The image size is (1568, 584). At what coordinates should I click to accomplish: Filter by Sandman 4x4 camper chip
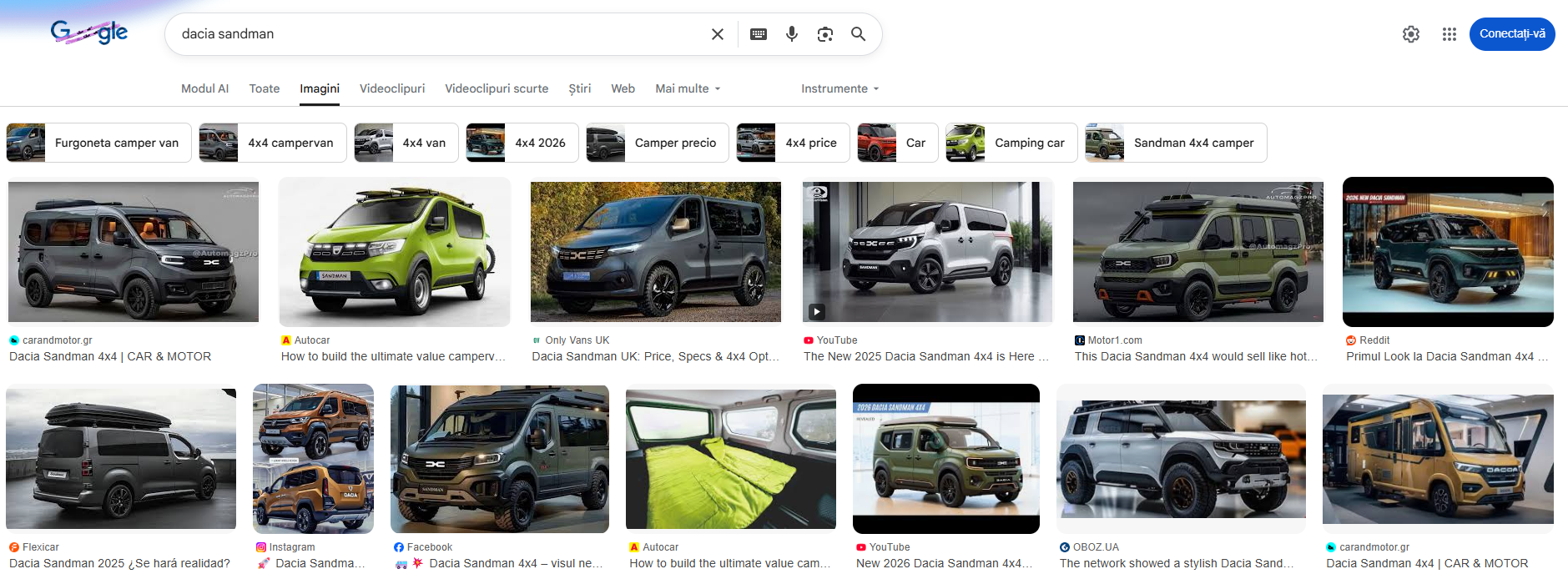click(x=1176, y=143)
